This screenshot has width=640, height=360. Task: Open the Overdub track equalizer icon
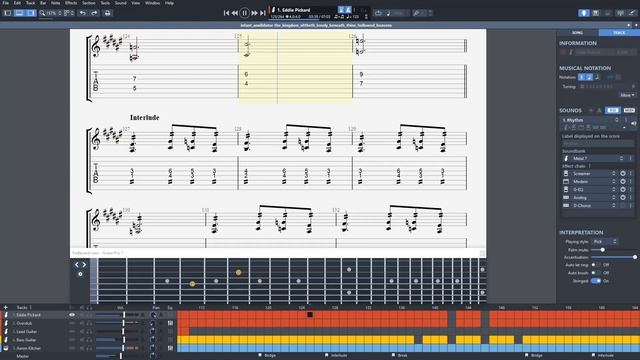click(170, 323)
